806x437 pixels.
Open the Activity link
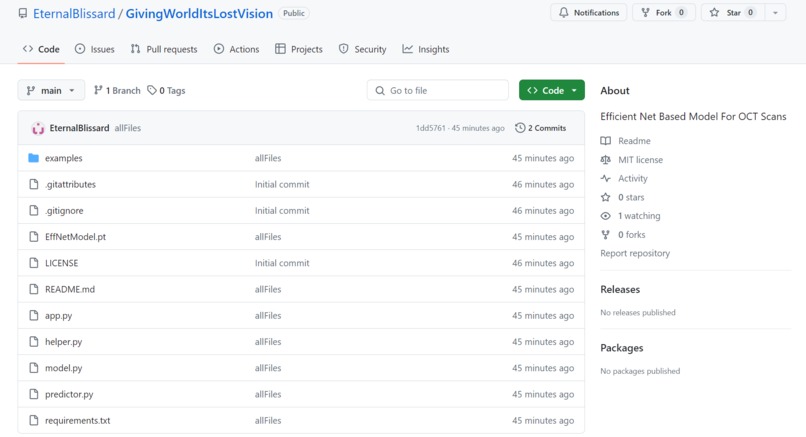click(633, 178)
